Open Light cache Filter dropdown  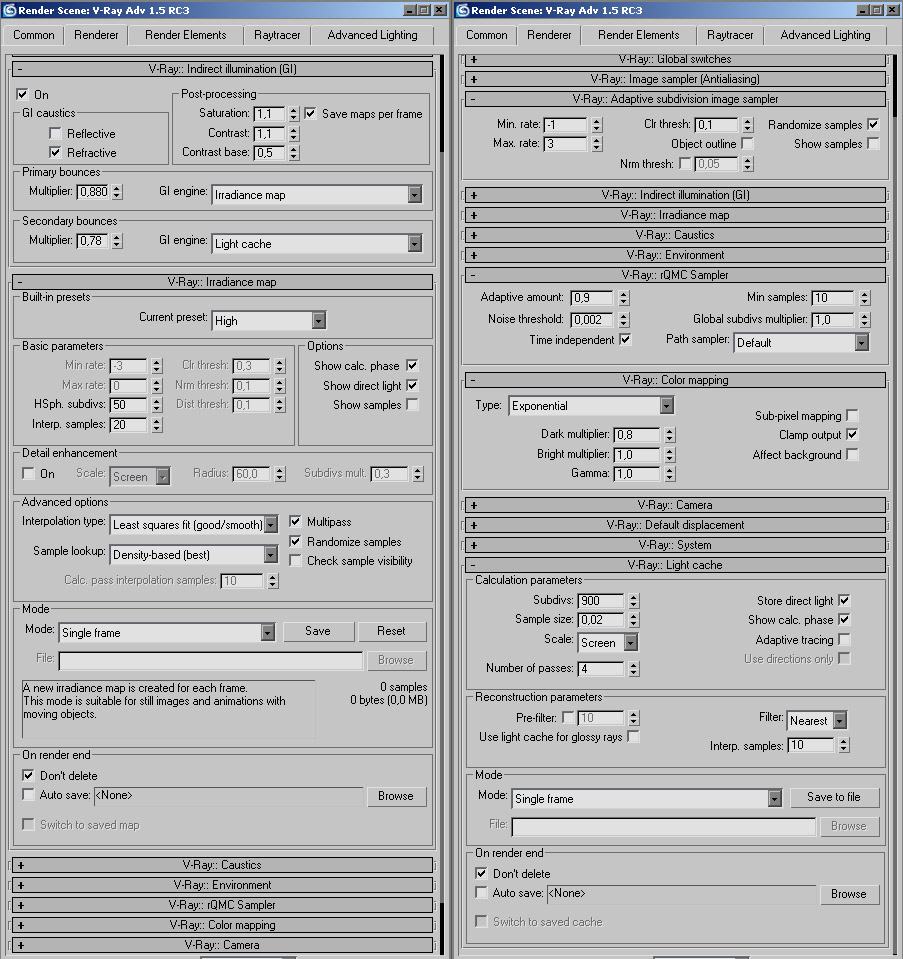(817, 720)
